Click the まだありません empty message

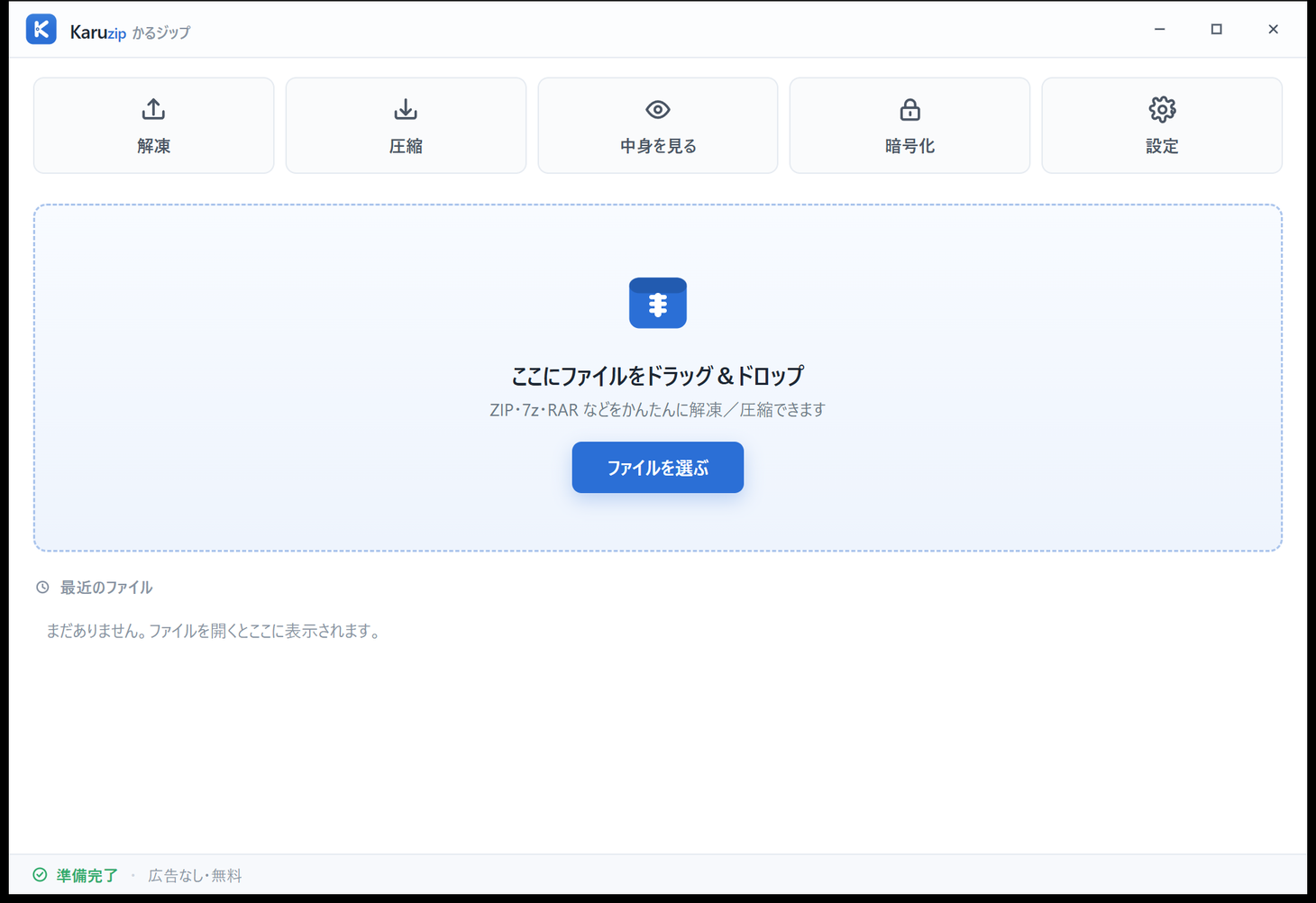tap(215, 631)
